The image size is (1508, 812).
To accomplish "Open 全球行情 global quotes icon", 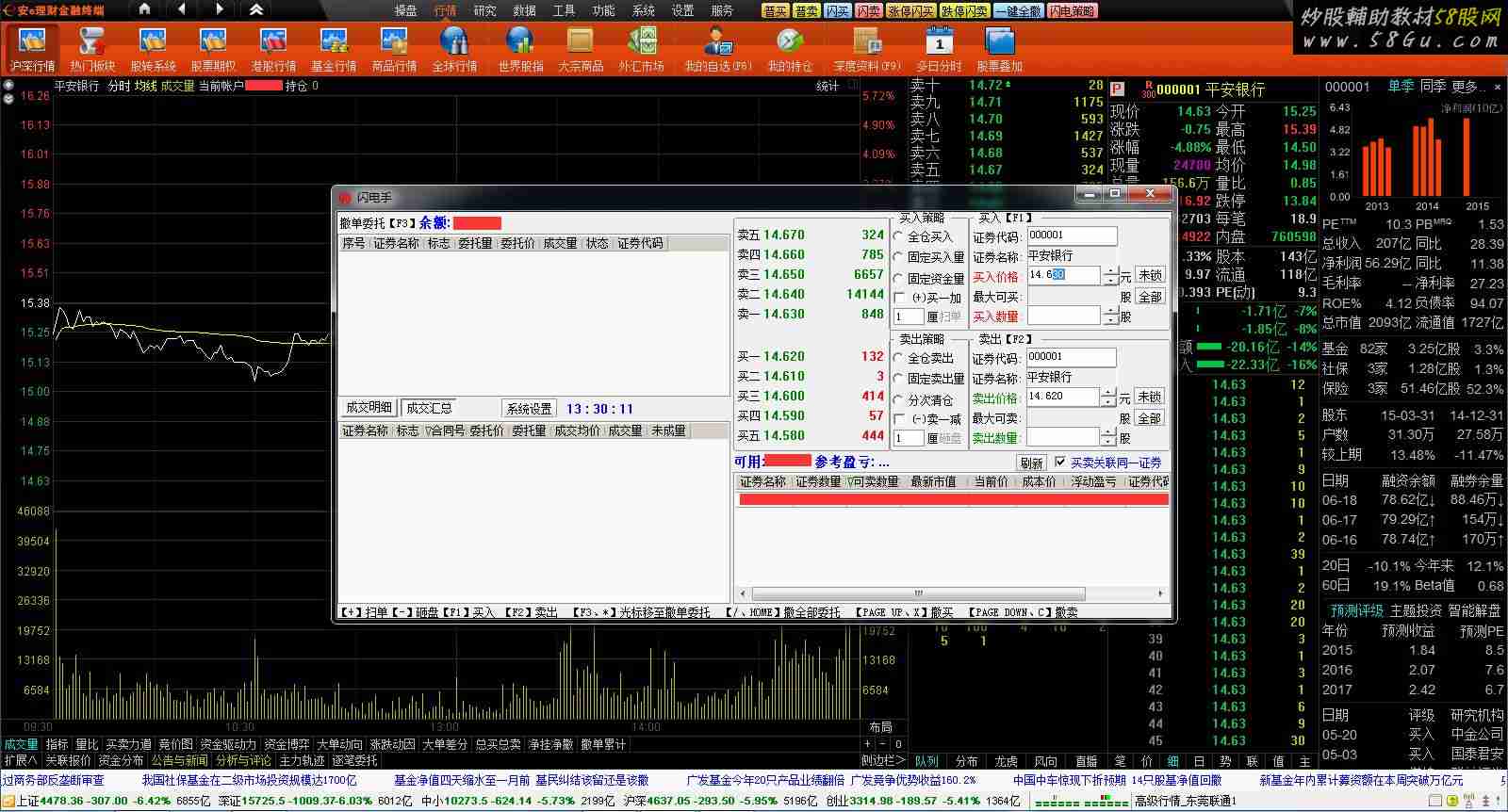I will coord(454,49).
